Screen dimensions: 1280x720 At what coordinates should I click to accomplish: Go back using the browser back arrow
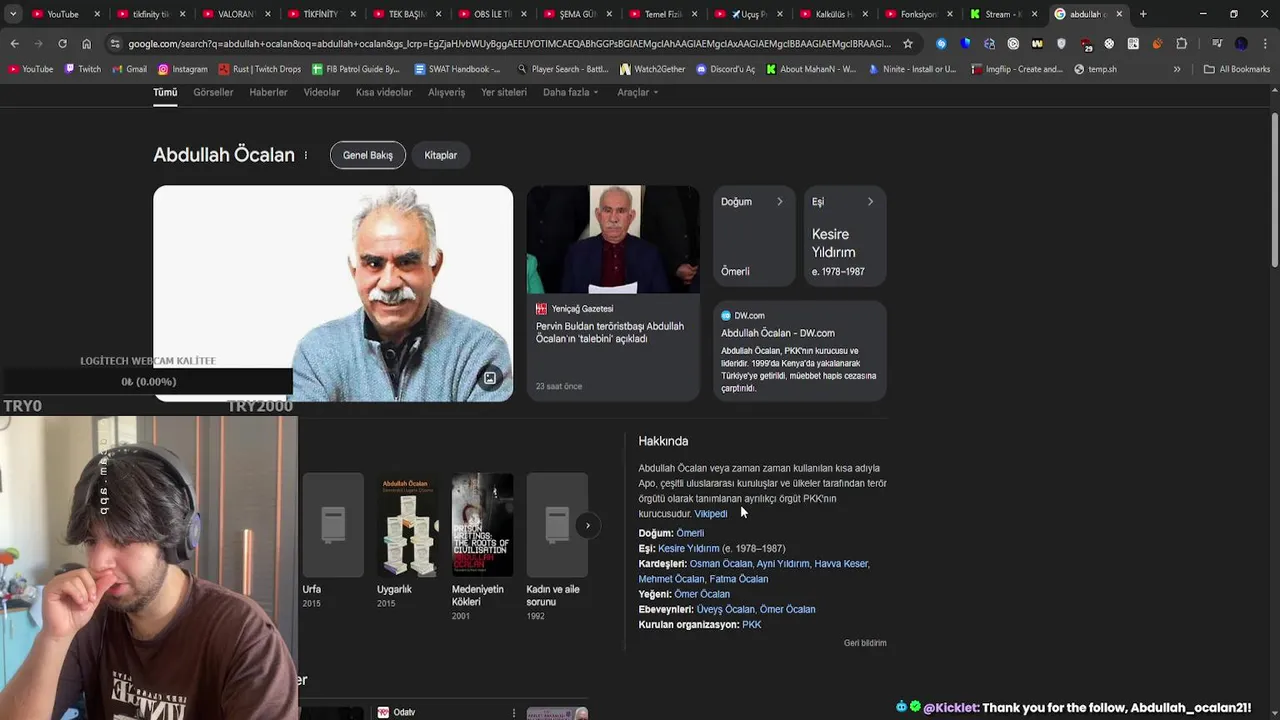click(14, 44)
